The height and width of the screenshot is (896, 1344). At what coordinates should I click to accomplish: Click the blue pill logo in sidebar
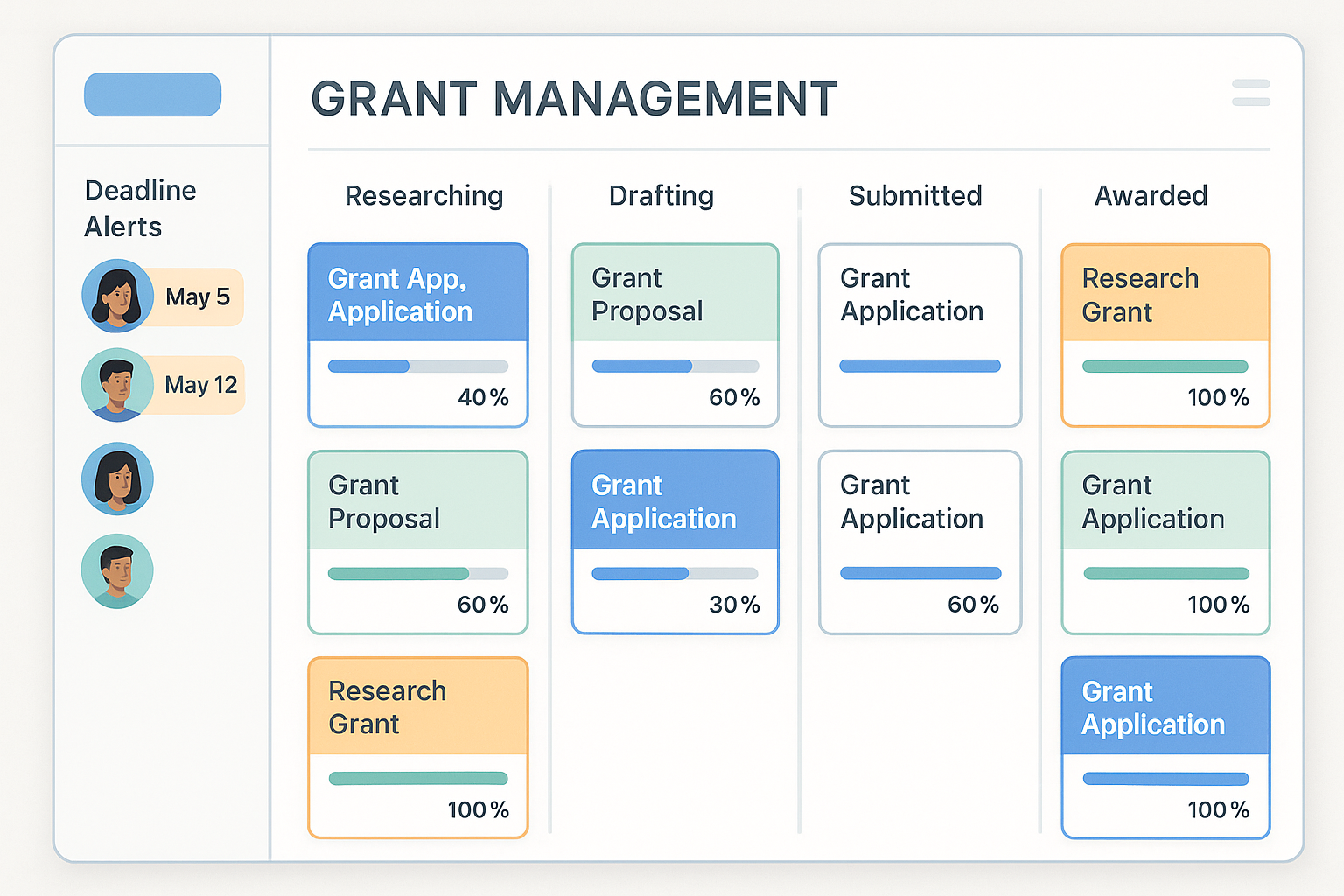point(152,94)
